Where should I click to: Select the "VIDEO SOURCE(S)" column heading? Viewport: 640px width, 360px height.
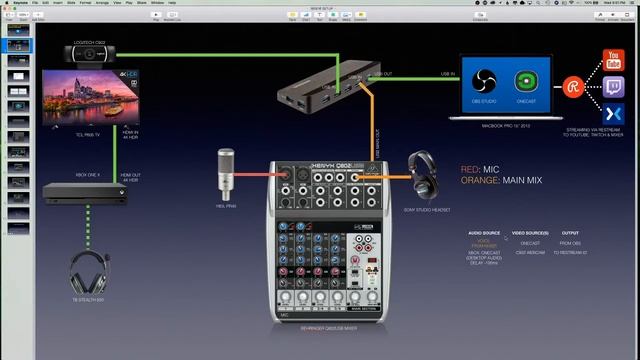click(530, 233)
